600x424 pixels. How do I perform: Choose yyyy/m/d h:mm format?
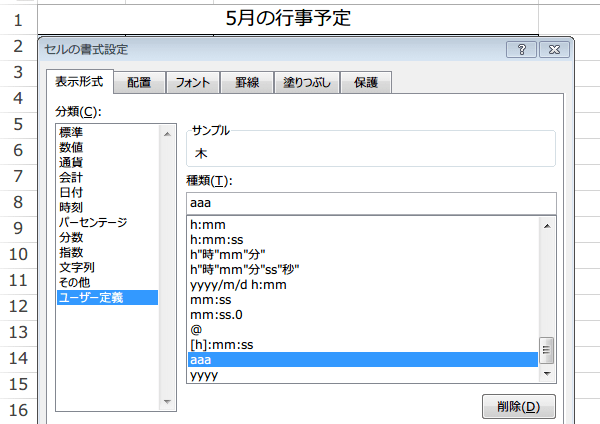(363, 285)
